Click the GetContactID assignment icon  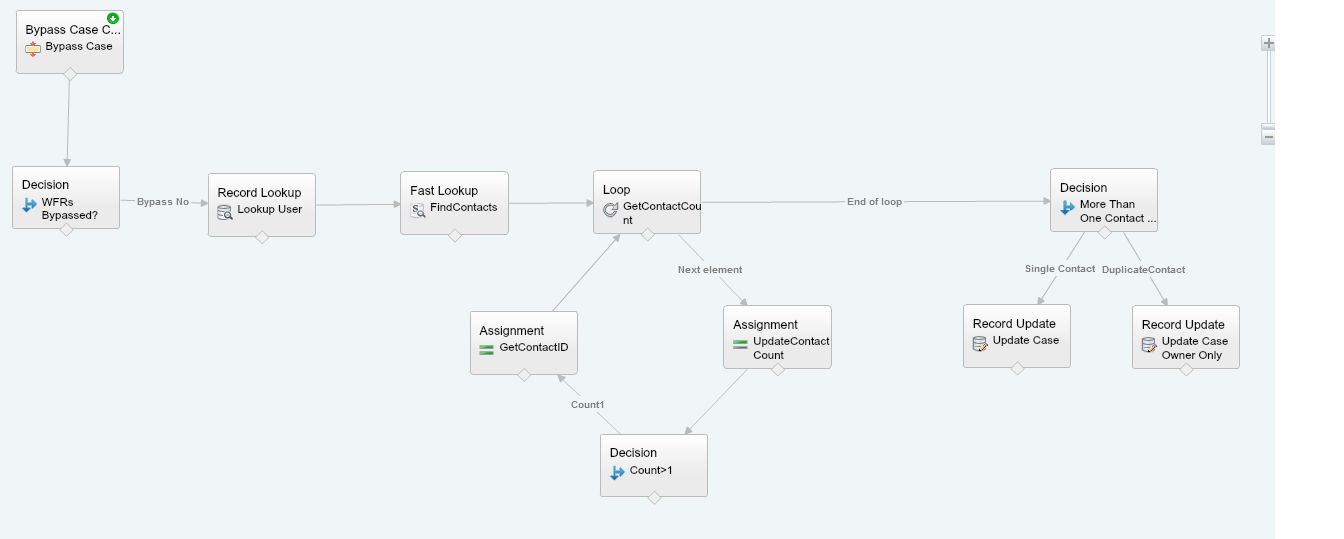tap(487, 349)
